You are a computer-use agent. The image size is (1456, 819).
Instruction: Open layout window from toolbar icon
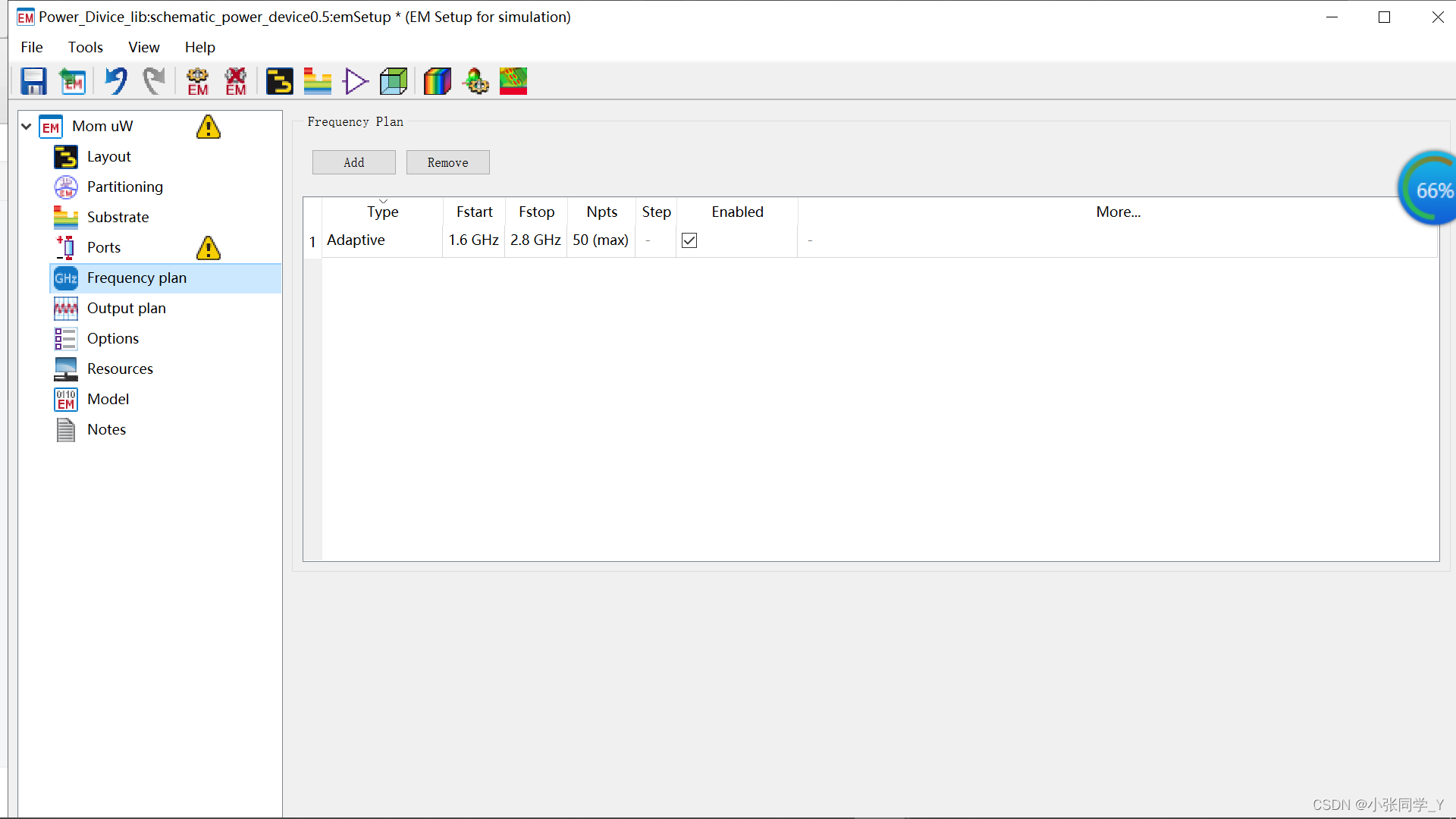[x=279, y=81]
